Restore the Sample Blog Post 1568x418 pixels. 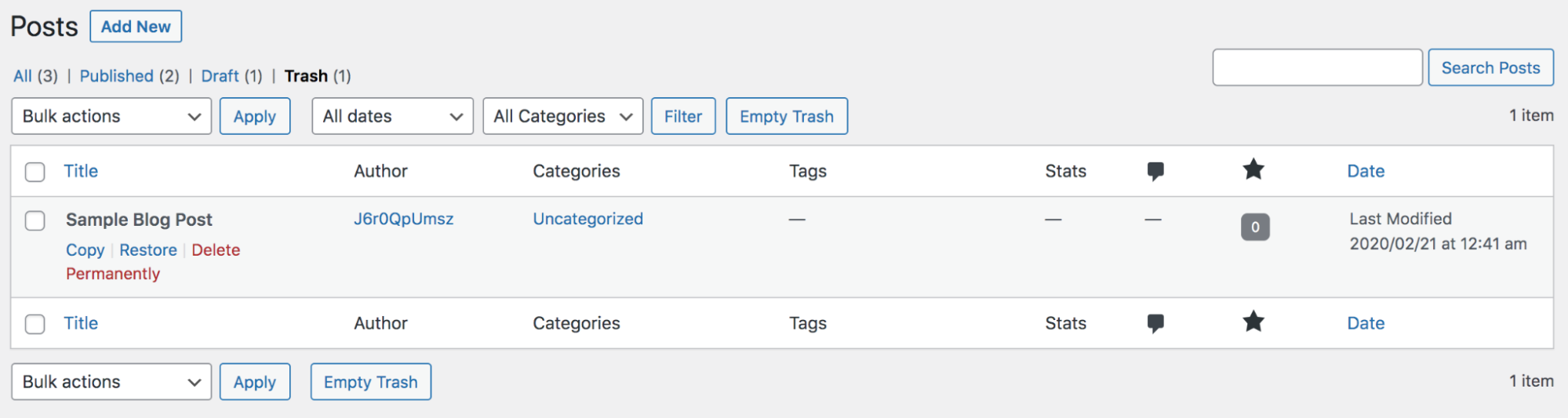pyautogui.click(x=148, y=250)
